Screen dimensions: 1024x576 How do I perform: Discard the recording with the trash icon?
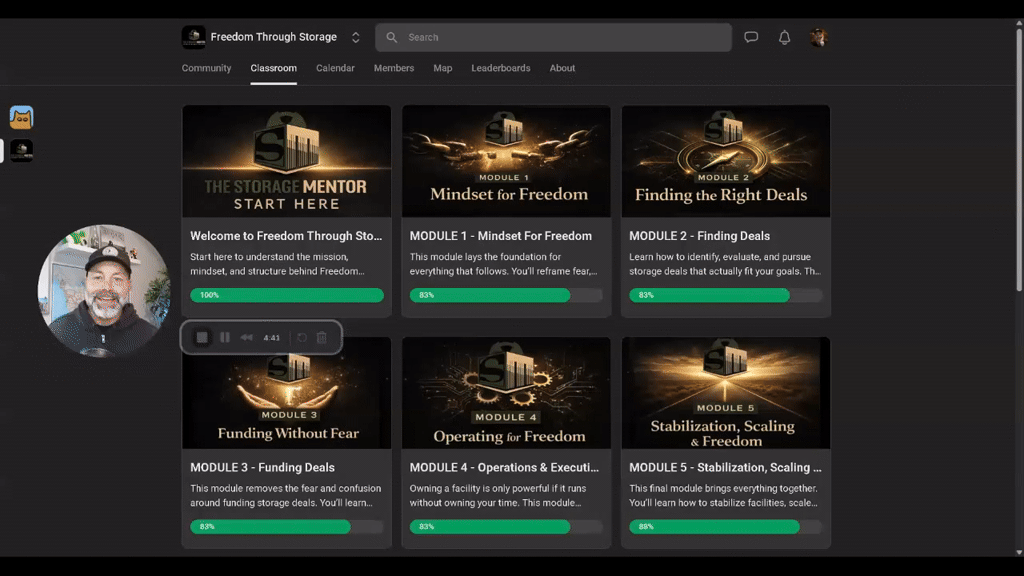click(x=322, y=337)
